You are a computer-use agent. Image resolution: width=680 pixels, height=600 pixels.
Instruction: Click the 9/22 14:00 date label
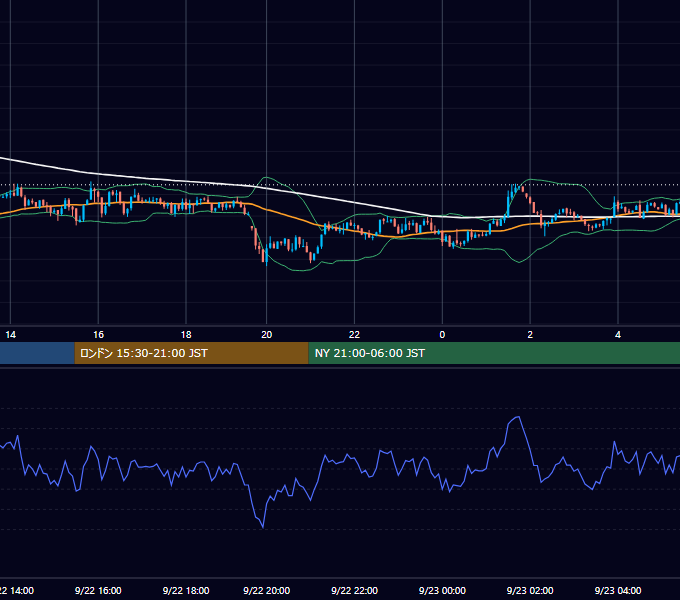point(16,590)
